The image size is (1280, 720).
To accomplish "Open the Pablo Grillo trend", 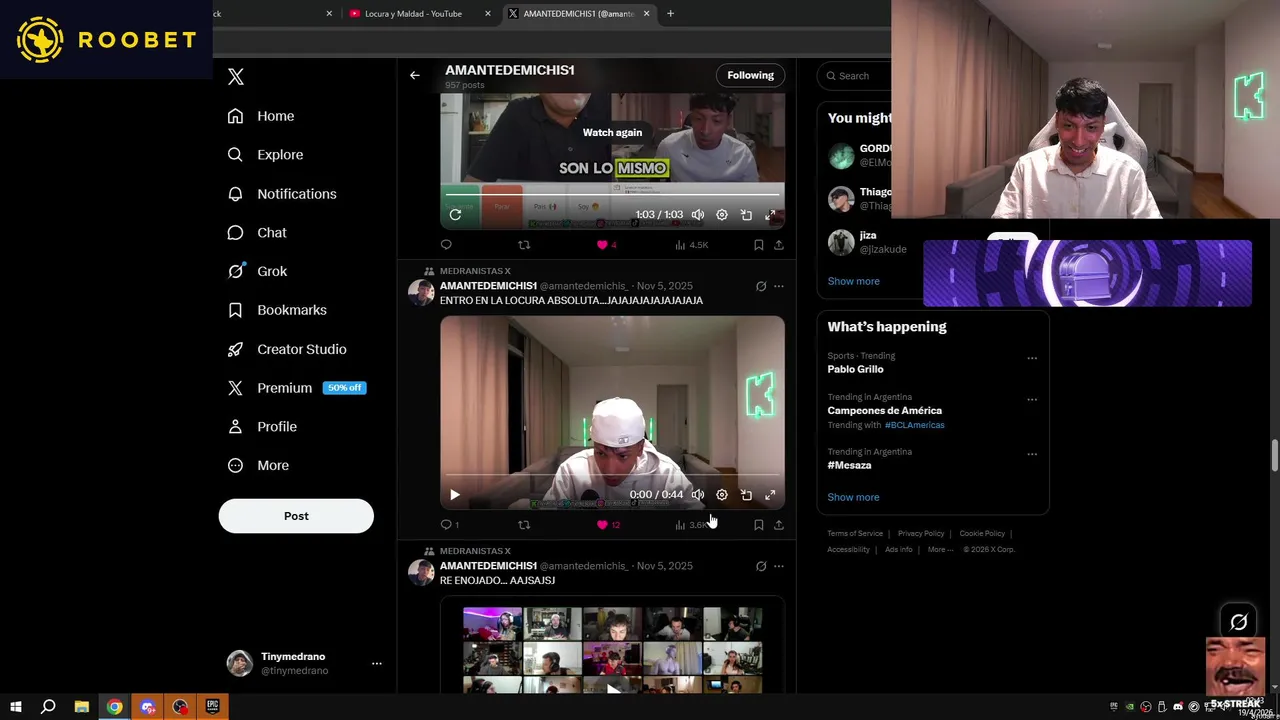I will coord(855,369).
